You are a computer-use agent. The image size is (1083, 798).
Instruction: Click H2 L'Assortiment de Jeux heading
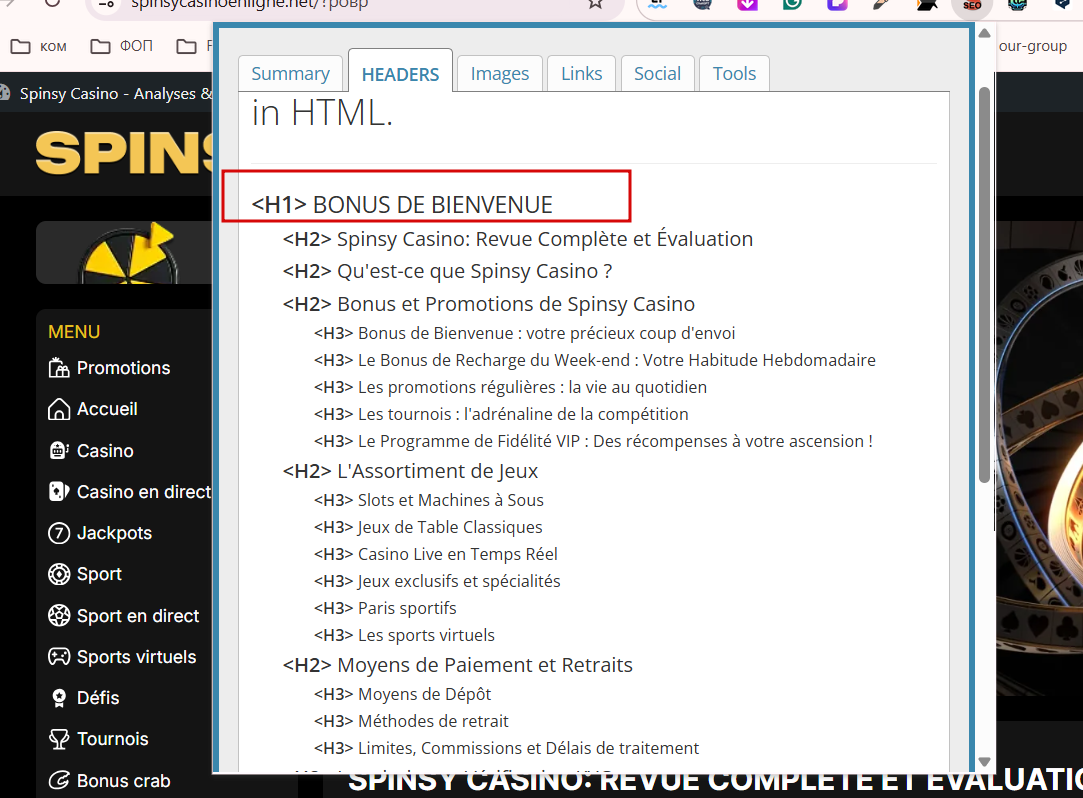coord(410,471)
